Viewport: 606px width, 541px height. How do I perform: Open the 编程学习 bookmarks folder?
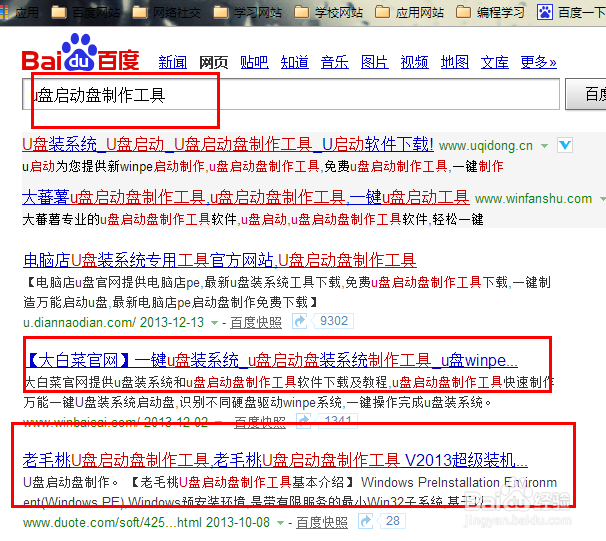490,13
